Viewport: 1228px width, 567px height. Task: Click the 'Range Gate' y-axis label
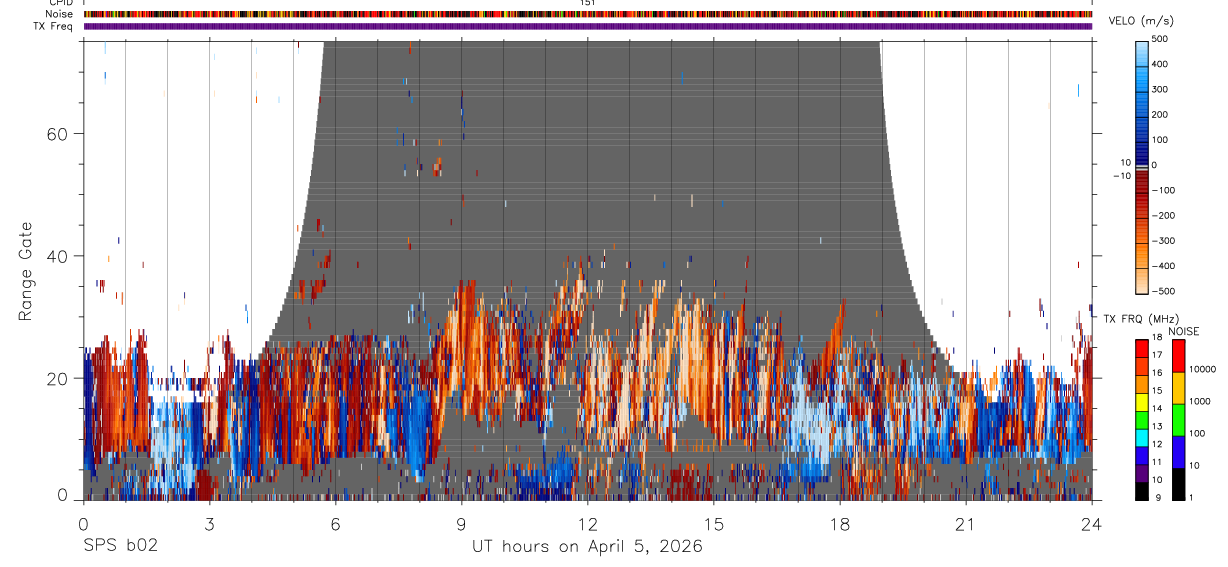(27, 270)
